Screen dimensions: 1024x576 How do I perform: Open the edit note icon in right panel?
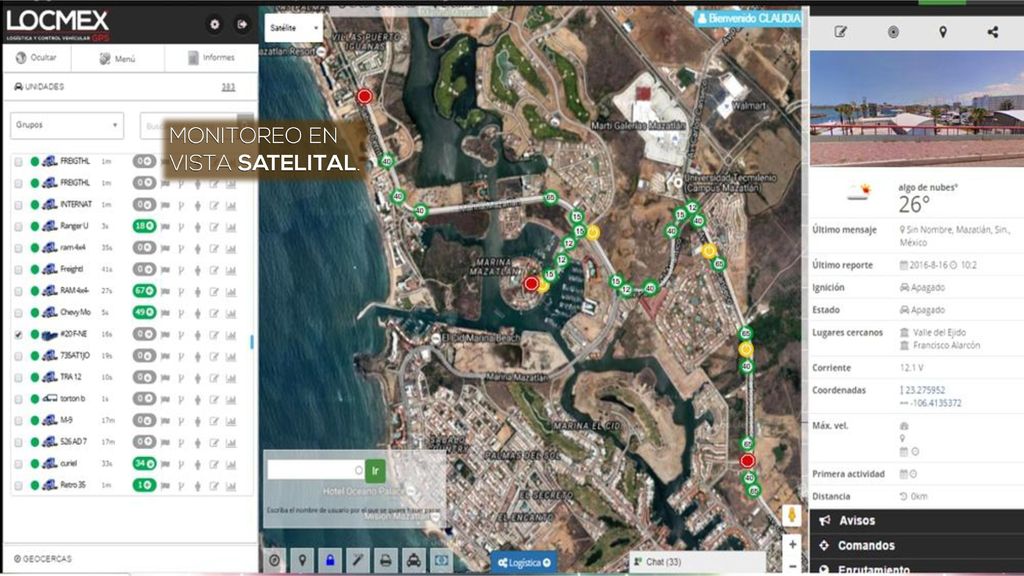840,31
